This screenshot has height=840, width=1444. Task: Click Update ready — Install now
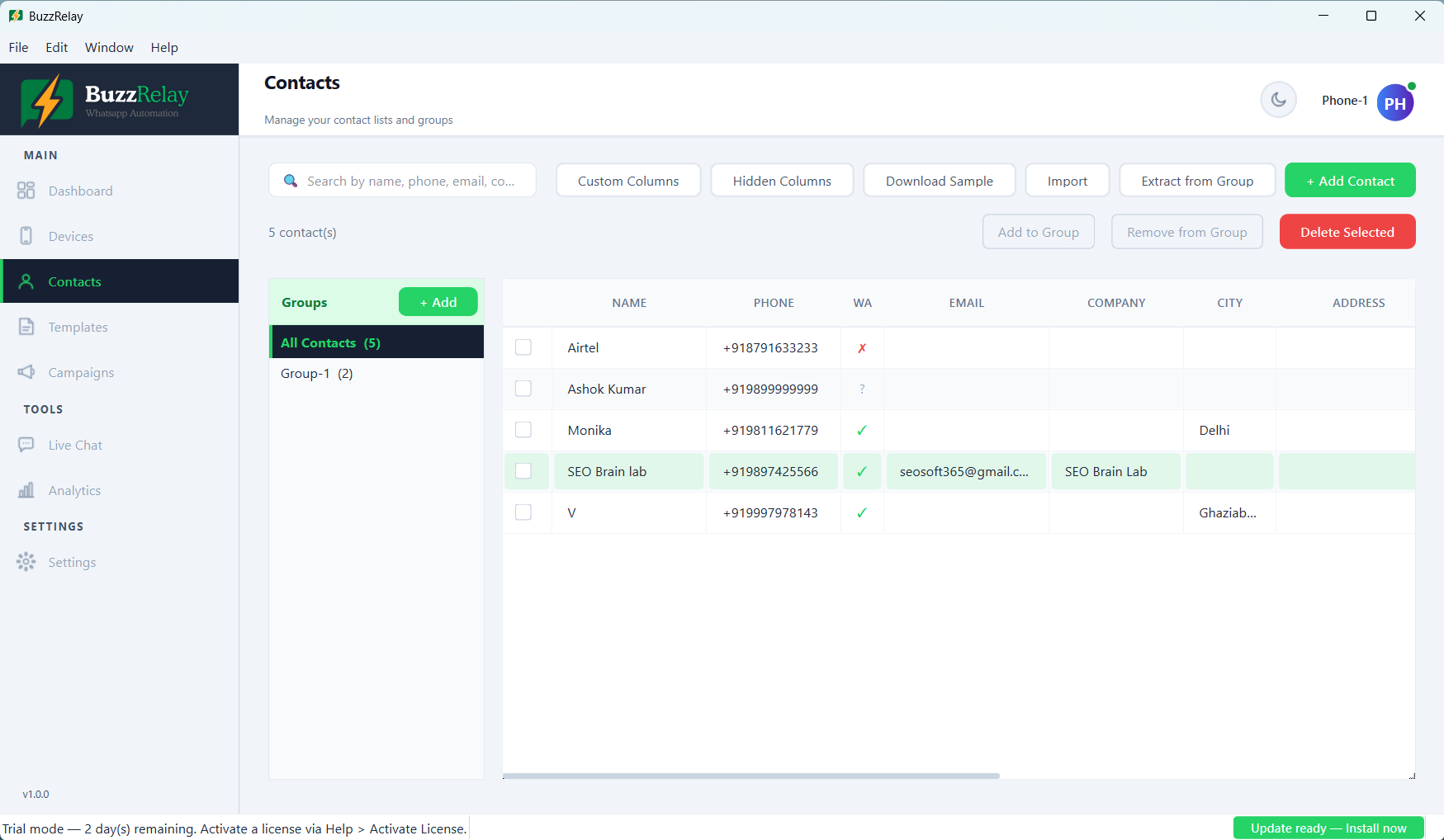(1328, 828)
